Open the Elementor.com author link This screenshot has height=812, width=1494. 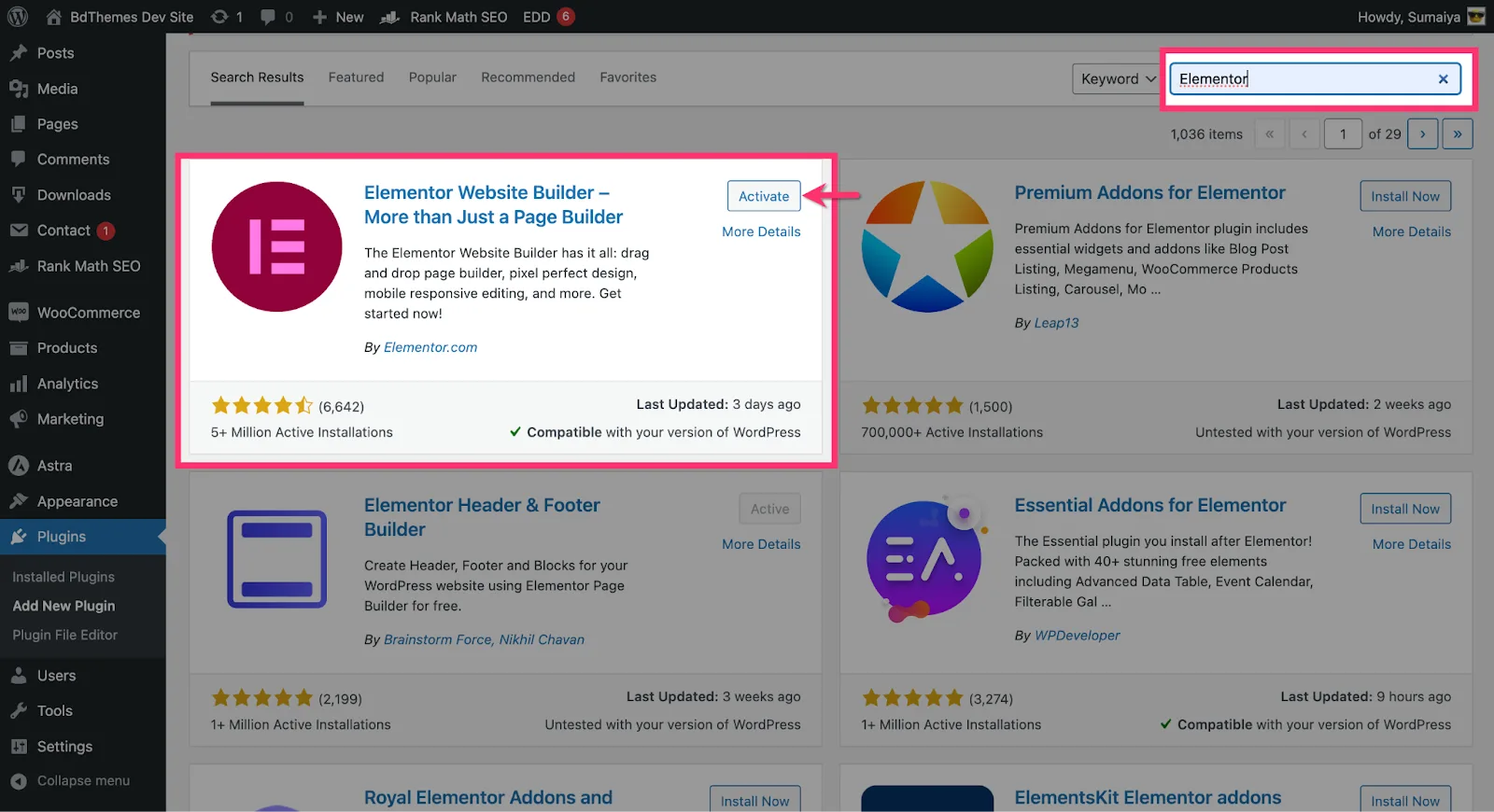(430, 347)
